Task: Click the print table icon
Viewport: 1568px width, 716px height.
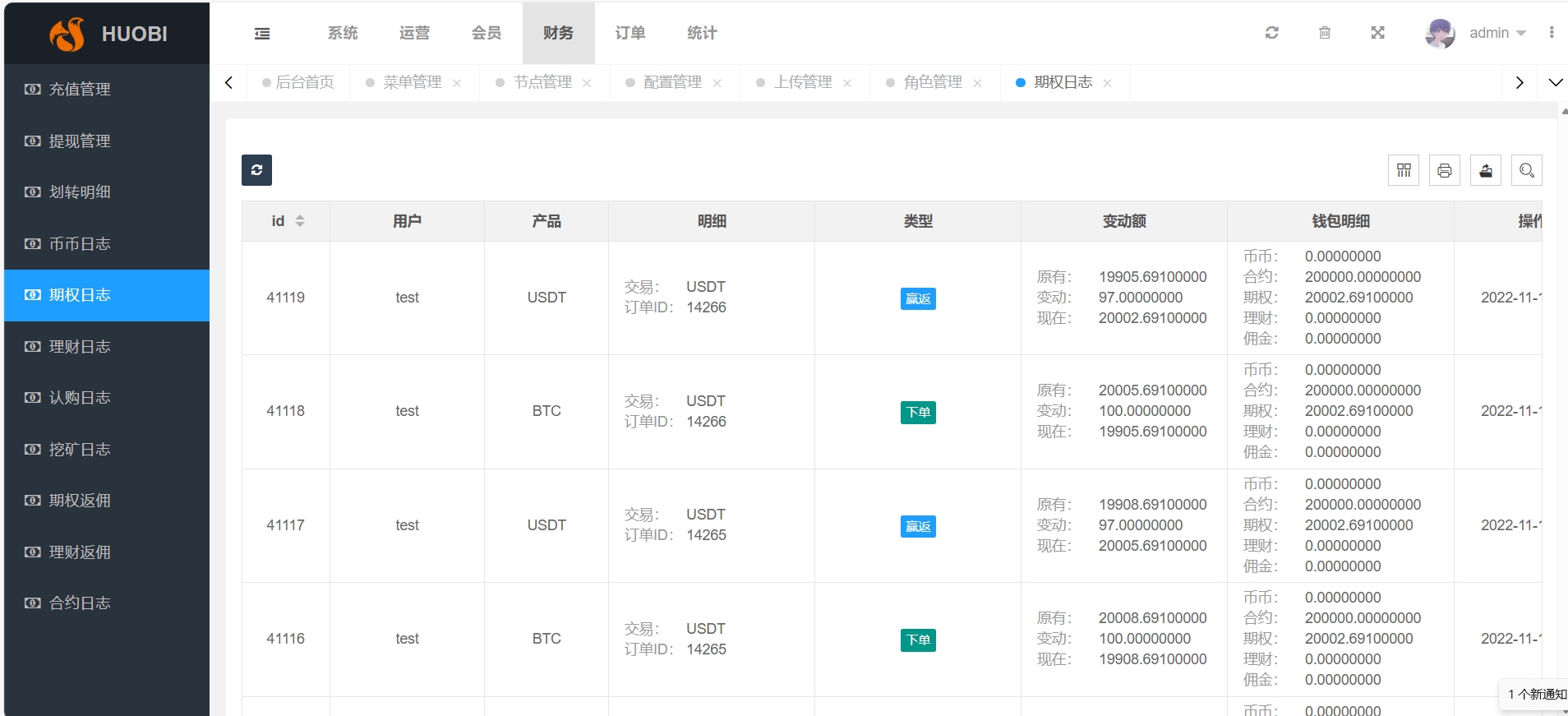Action: point(1445,170)
